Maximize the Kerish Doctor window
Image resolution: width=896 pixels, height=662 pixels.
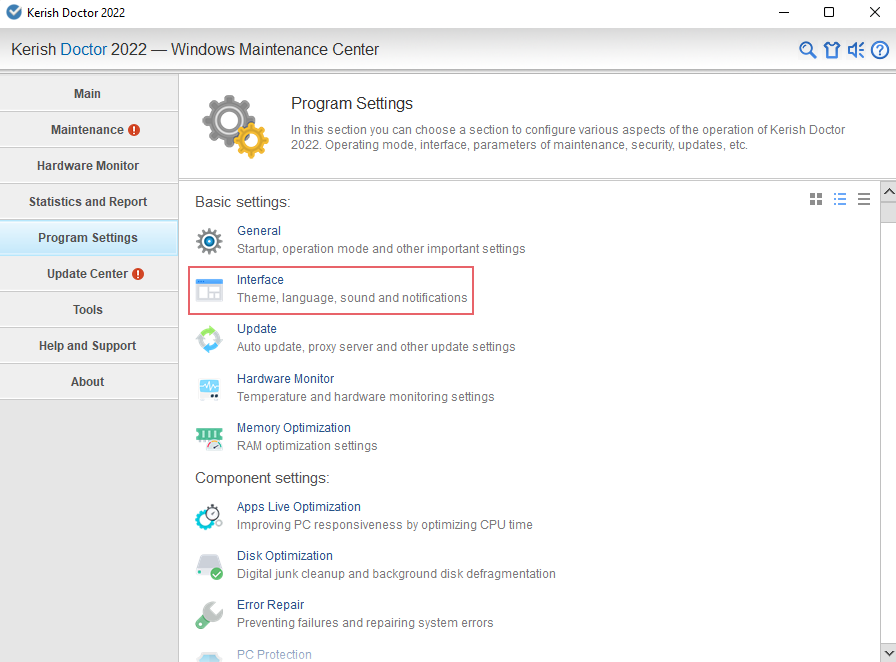point(829,12)
